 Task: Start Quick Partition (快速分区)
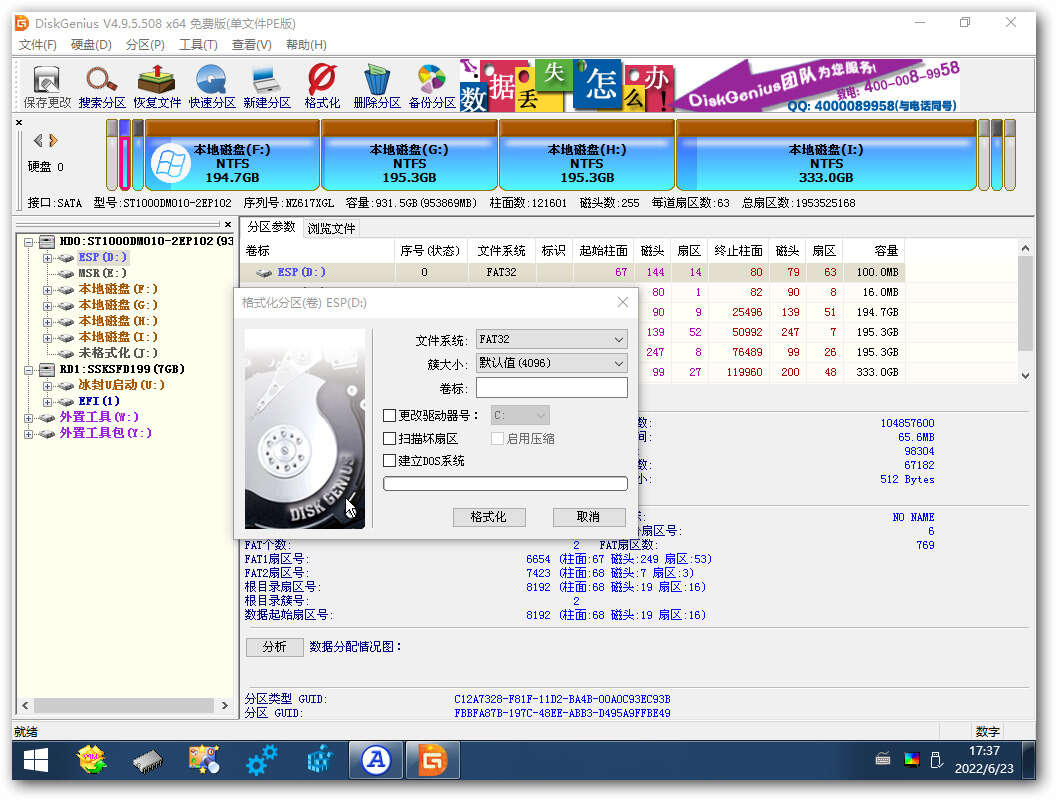click(x=211, y=87)
